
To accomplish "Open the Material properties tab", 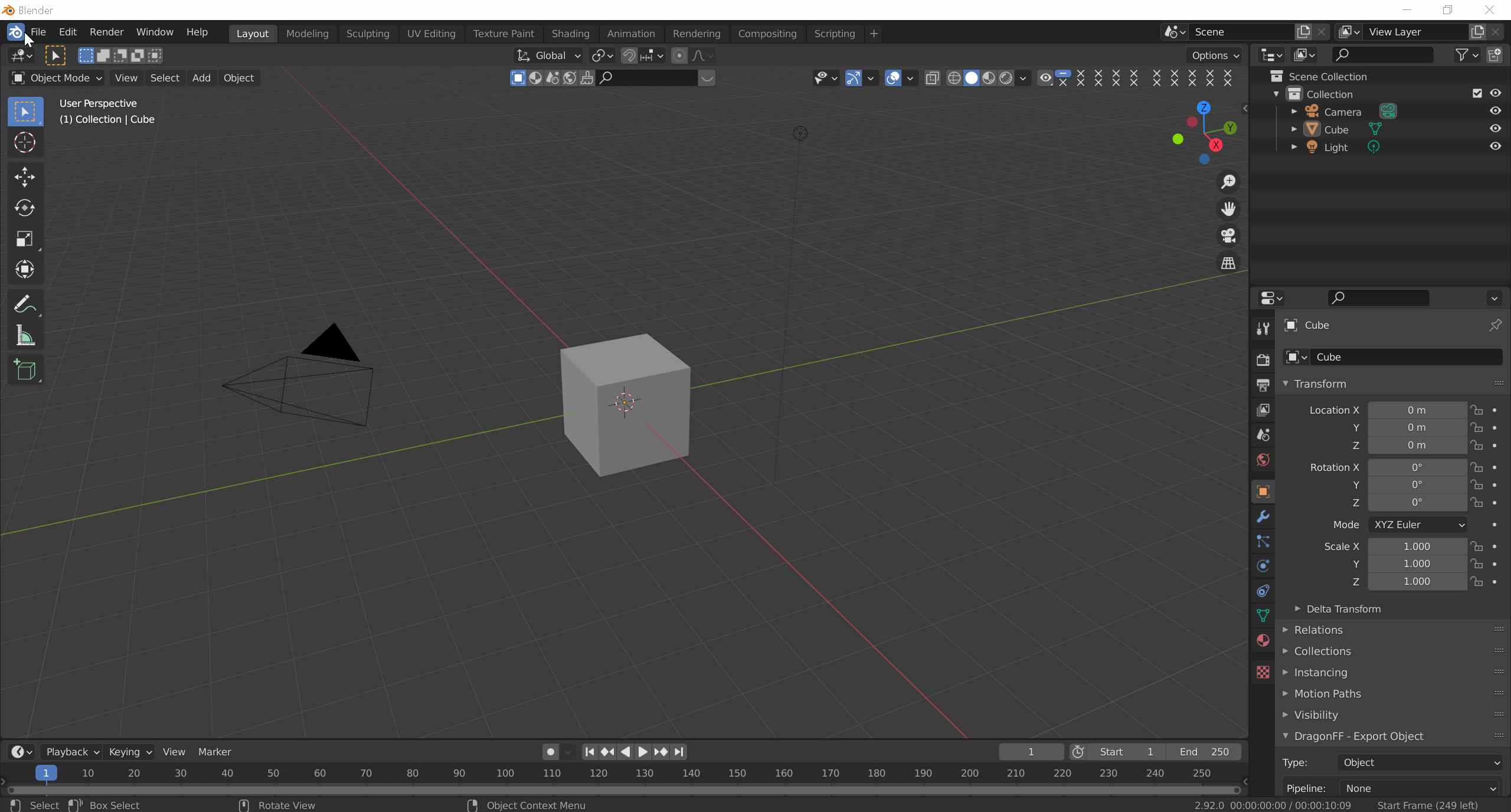I will pyautogui.click(x=1263, y=641).
